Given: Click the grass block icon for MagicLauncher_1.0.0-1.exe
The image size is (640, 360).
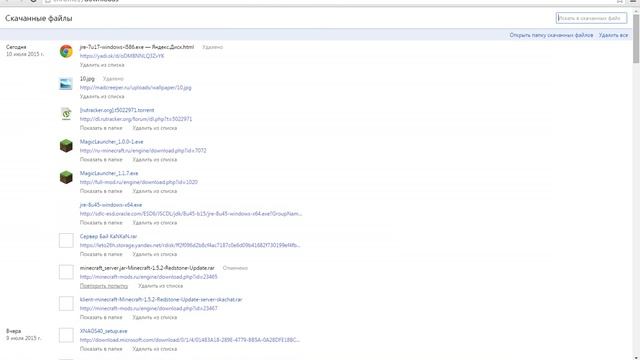Looking at the screenshot, I should 66,146.
